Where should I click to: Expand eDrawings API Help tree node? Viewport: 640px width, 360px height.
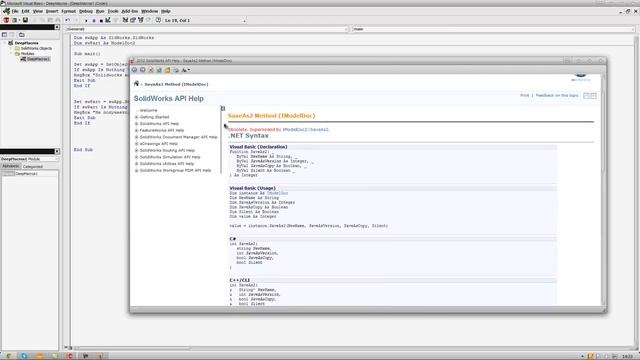coord(137,144)
